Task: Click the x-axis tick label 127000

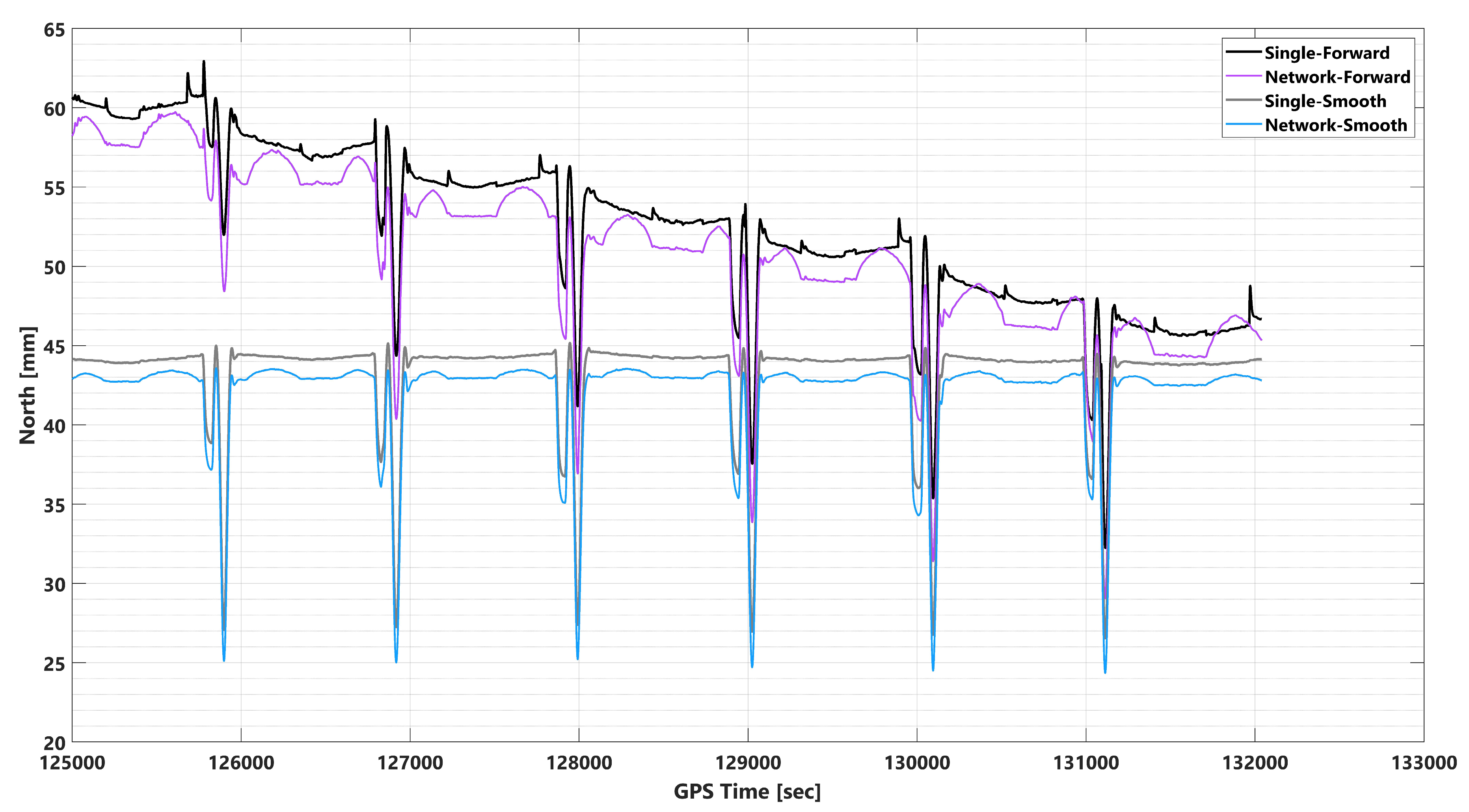Action: (x=410, y=762)
